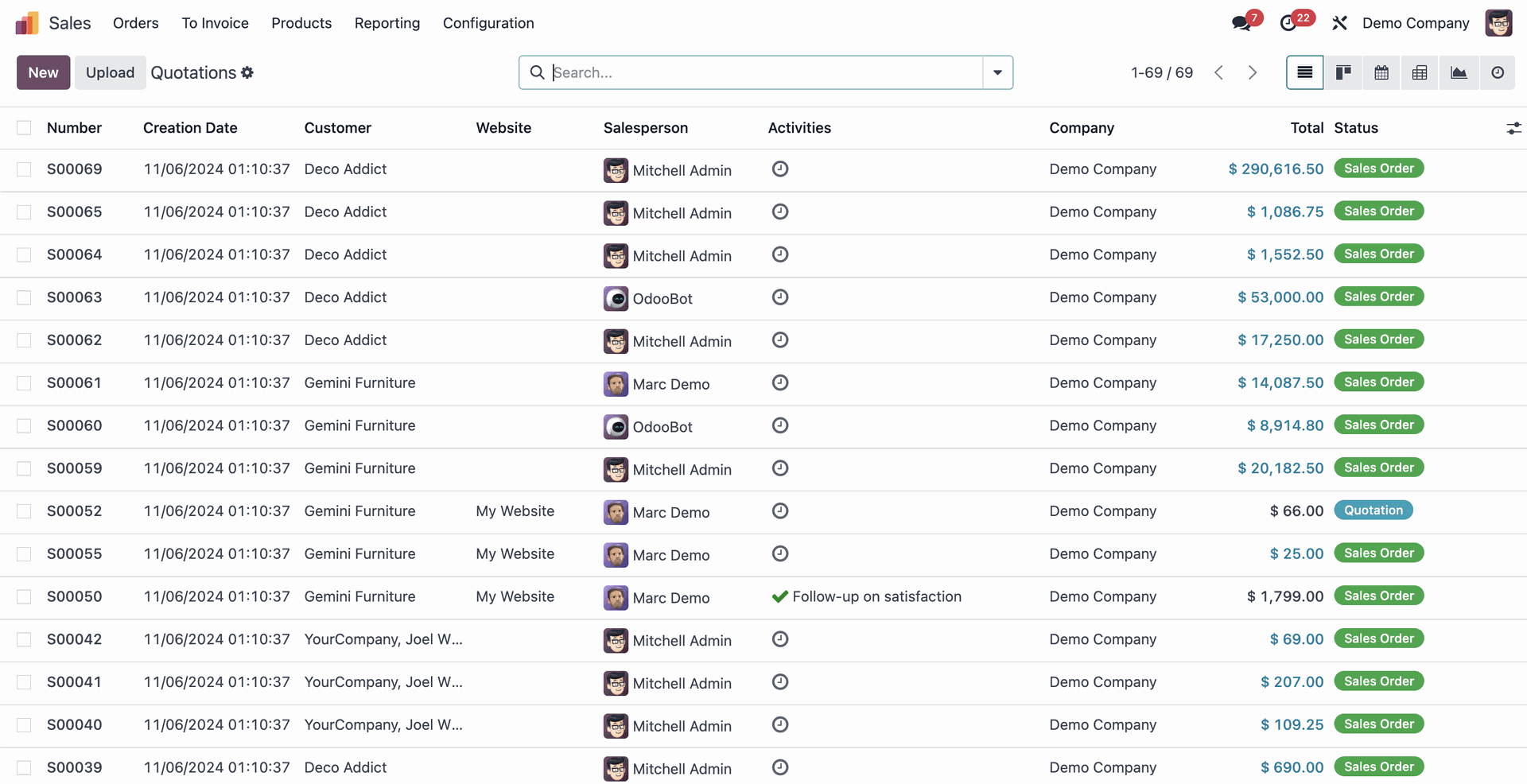Go to next page arrow
Viewport: 1527px width, 784px height.
click(1253, 73)
